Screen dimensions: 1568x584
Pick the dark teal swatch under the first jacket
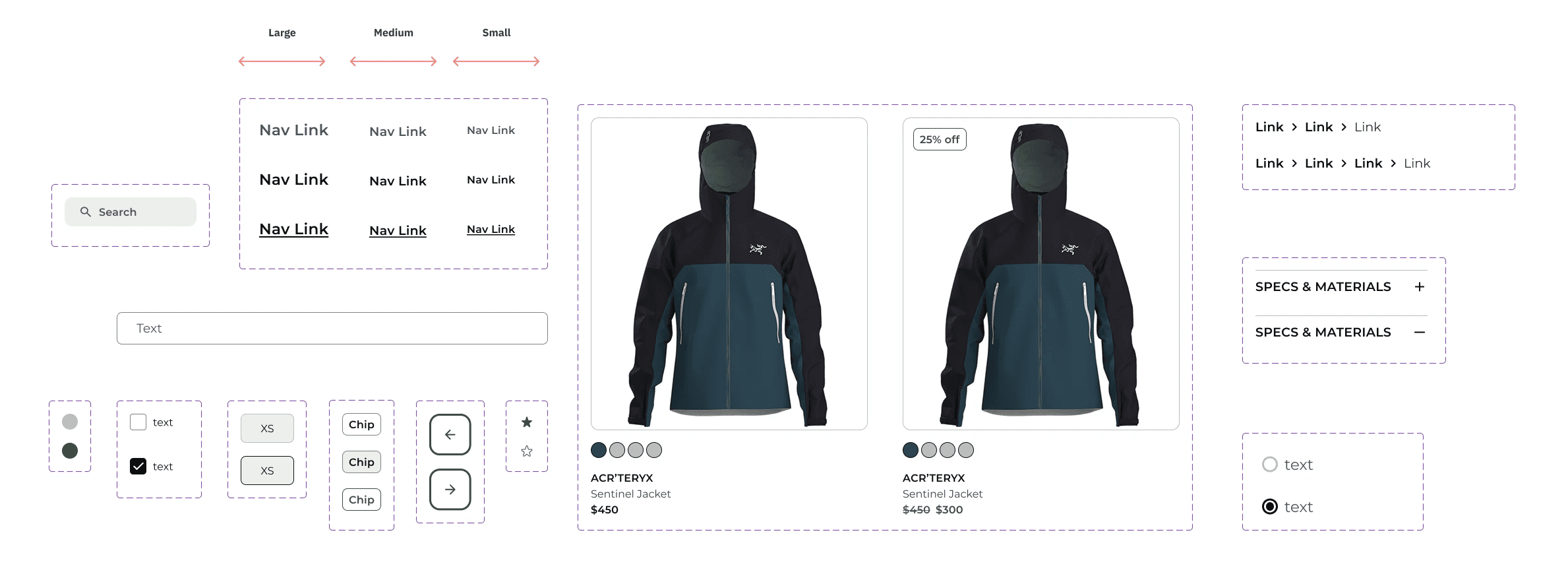click(599, 450)
